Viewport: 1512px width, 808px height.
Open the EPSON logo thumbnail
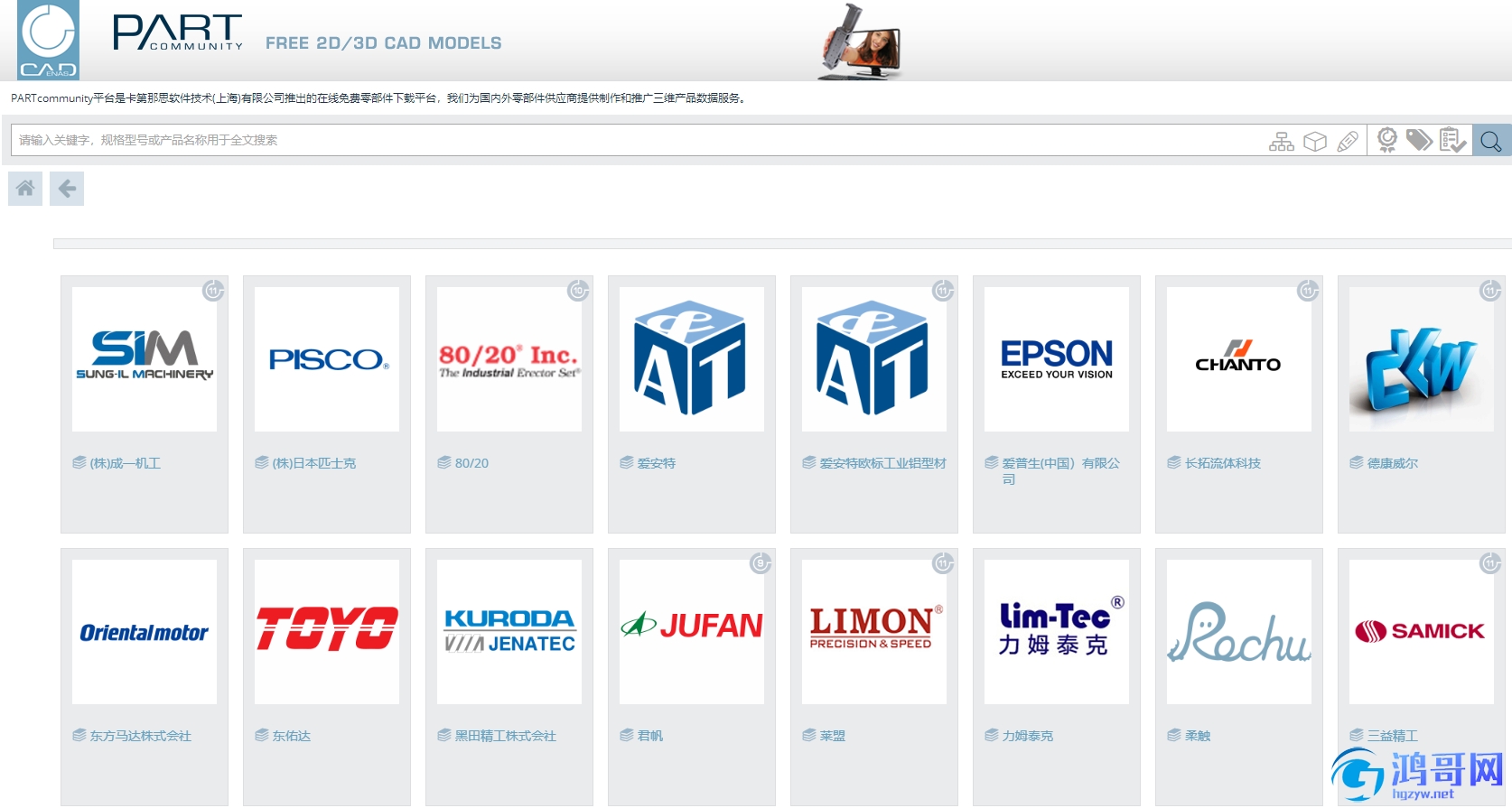click(x=1057, y=359)
